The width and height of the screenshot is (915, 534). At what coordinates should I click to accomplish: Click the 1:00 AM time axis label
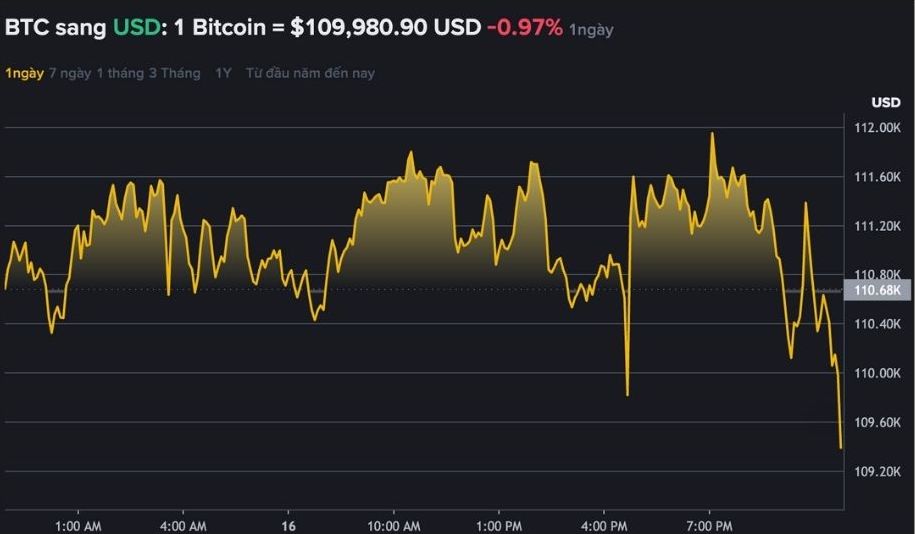(x=78, y=525)
